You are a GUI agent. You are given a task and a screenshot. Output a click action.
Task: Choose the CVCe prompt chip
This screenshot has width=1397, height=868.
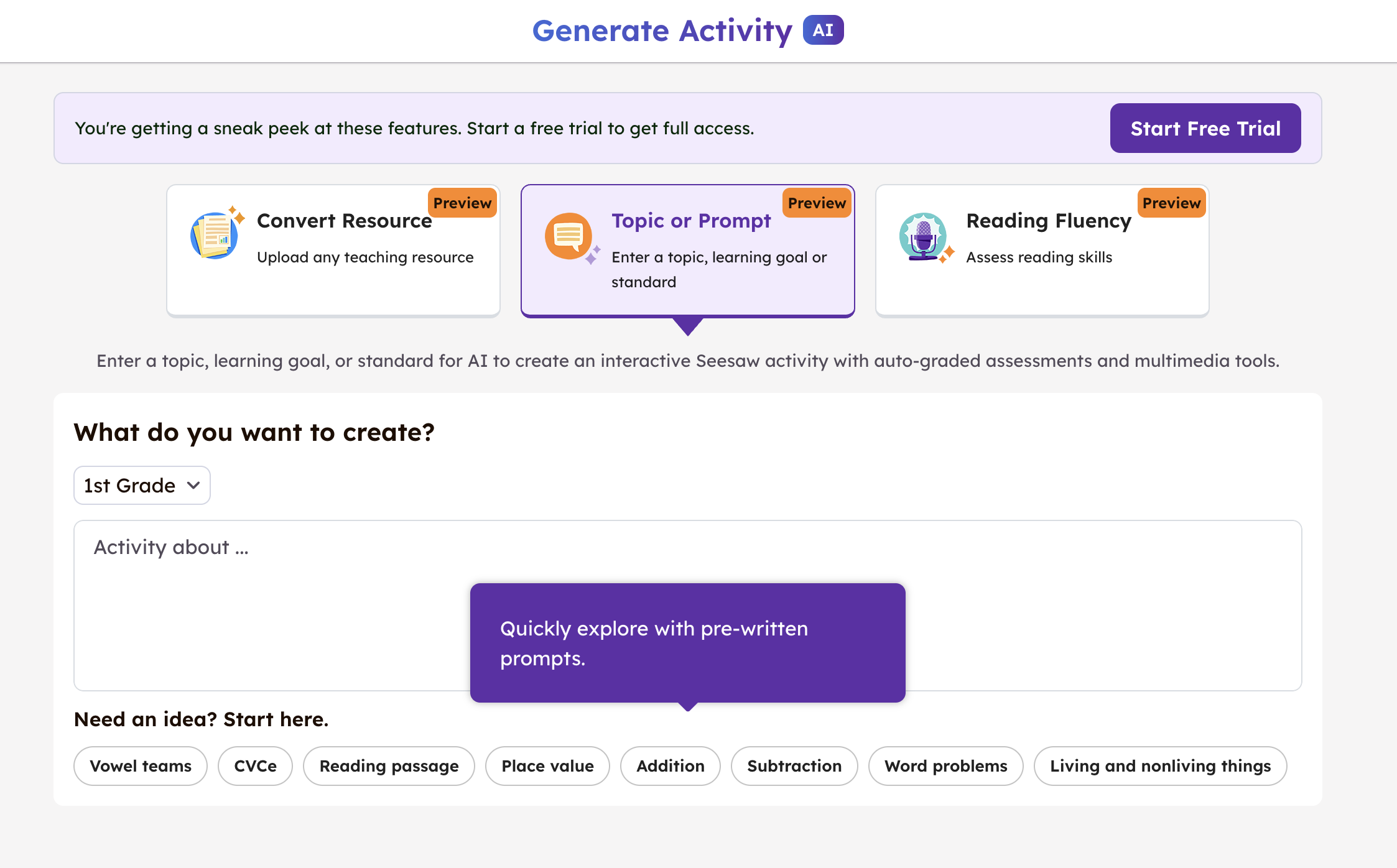(x=255, y=766)
